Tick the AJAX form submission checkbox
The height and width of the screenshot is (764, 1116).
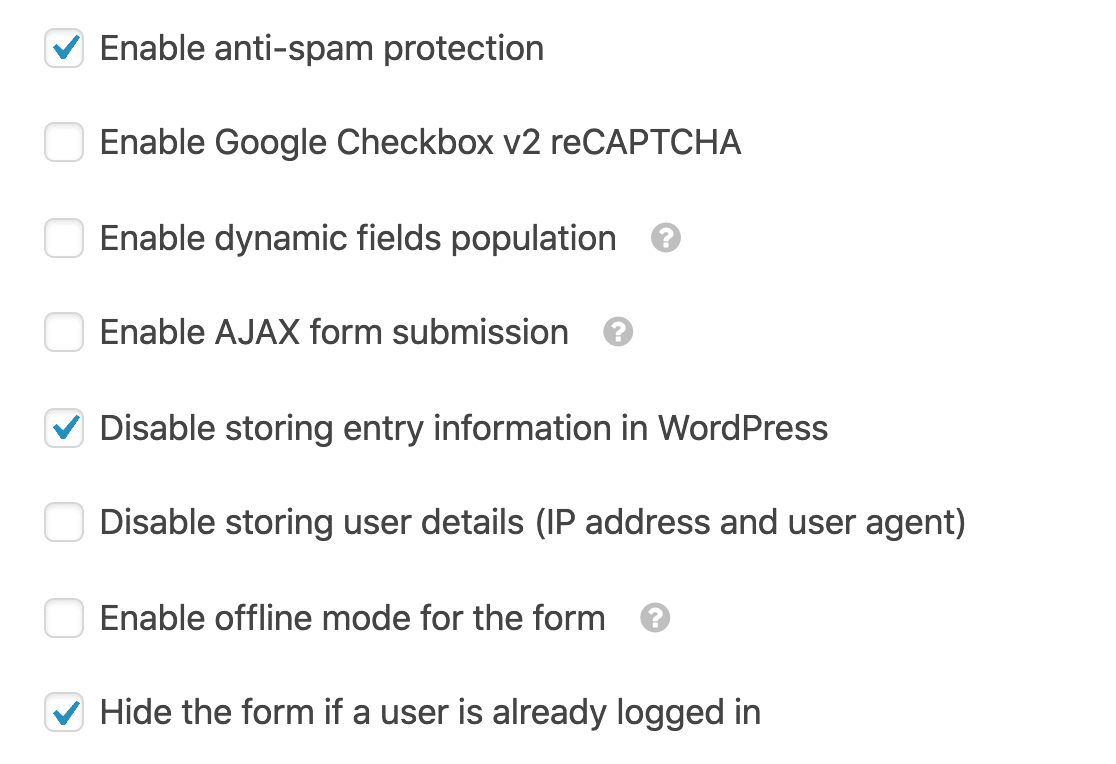[64, 332]
